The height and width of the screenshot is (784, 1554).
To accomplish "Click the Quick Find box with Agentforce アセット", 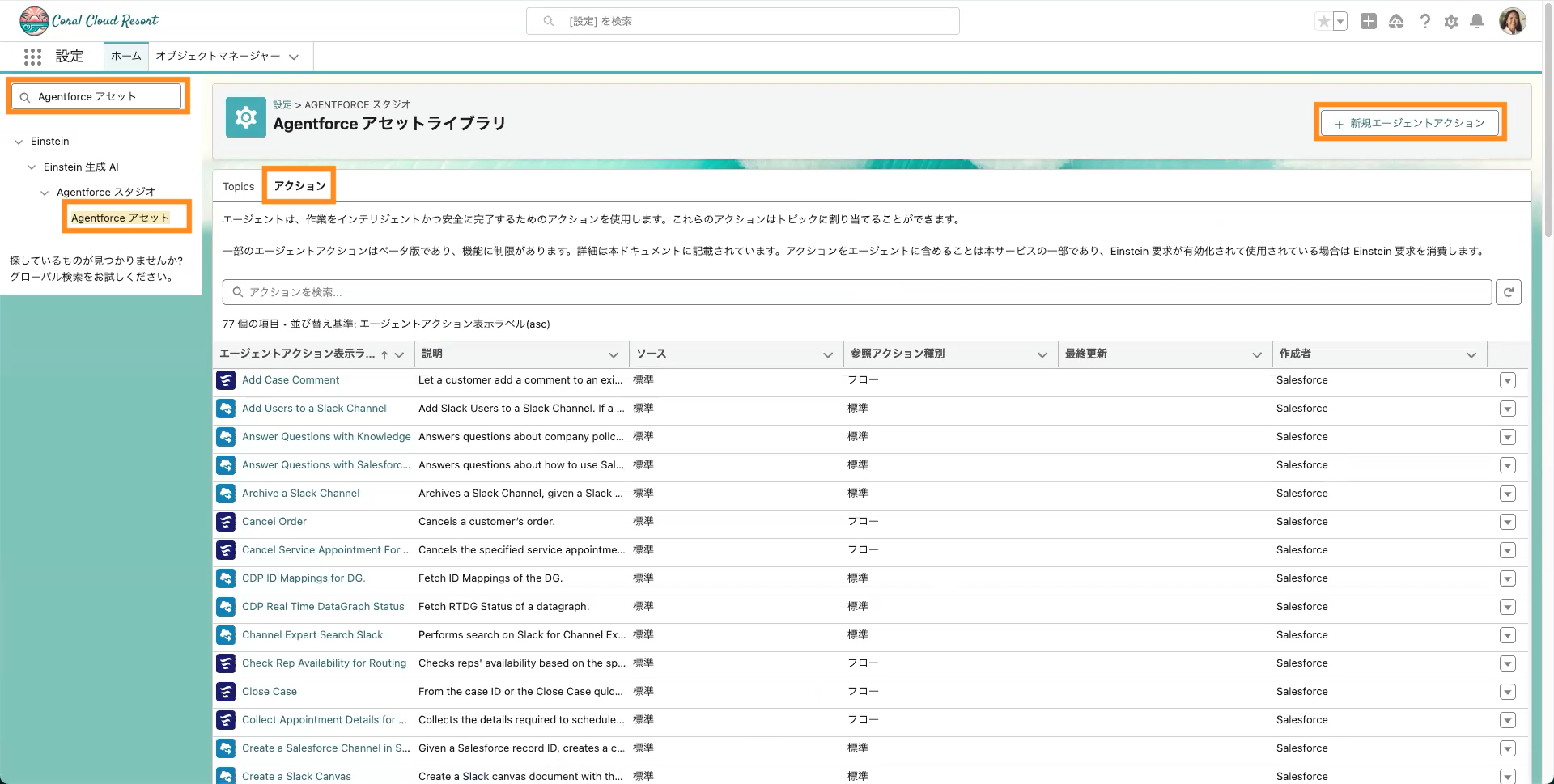I will [96, 96].
